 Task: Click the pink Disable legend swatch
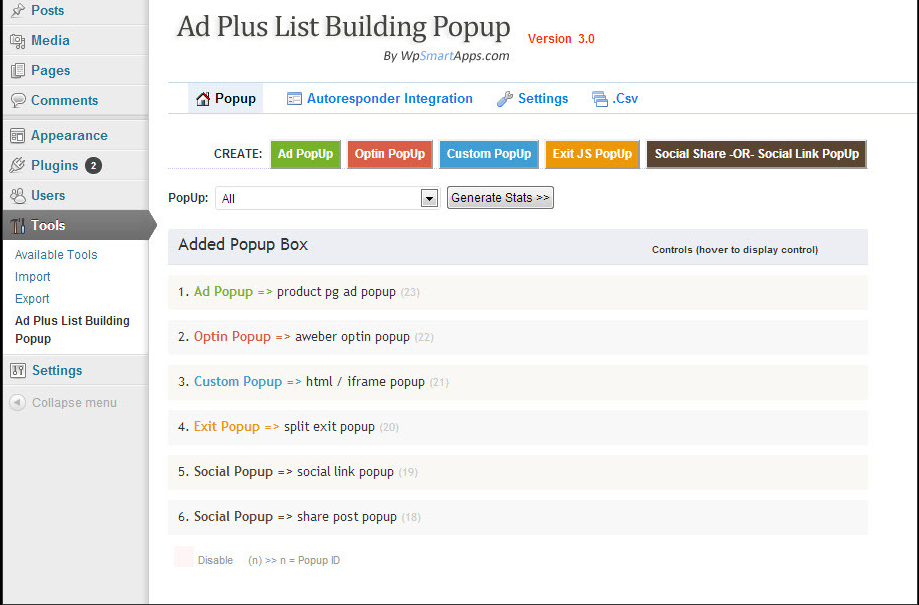pyautogui.click(x=184, y=558)
